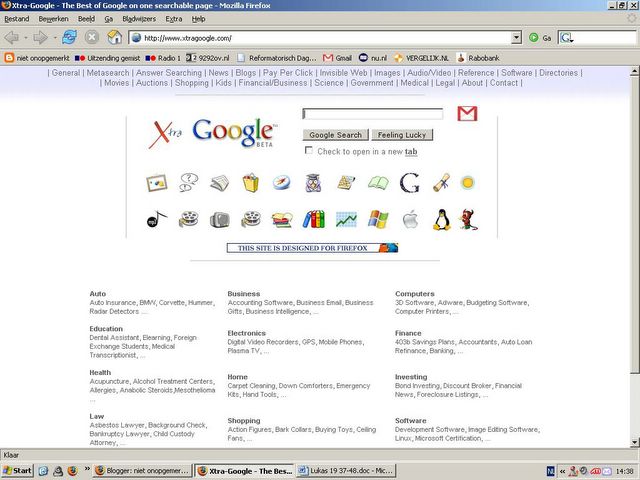
Task: Click the Feeling Lucky button
Action: coord(402,135)
